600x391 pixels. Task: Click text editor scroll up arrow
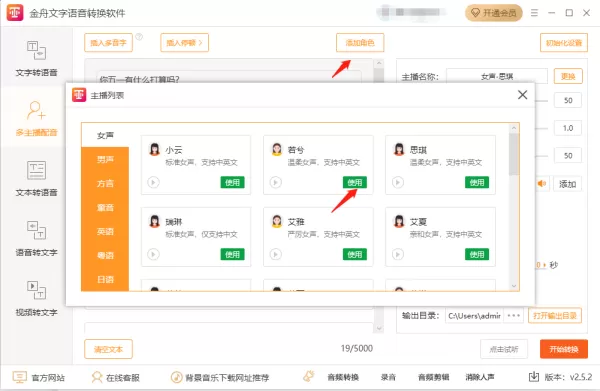[x=379, y=63]
